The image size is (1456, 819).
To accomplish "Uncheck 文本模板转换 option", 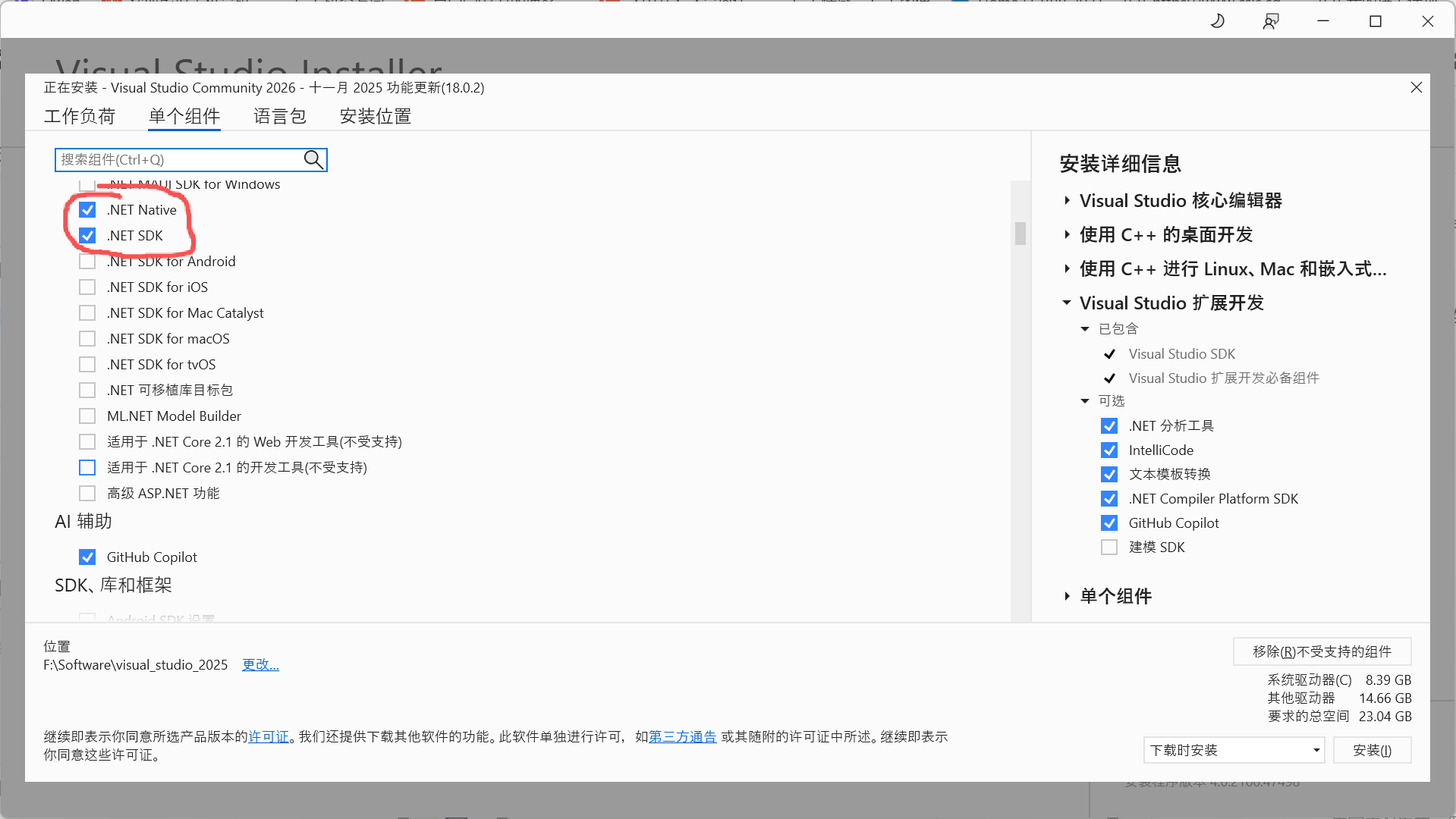I will click(1109, 475).
